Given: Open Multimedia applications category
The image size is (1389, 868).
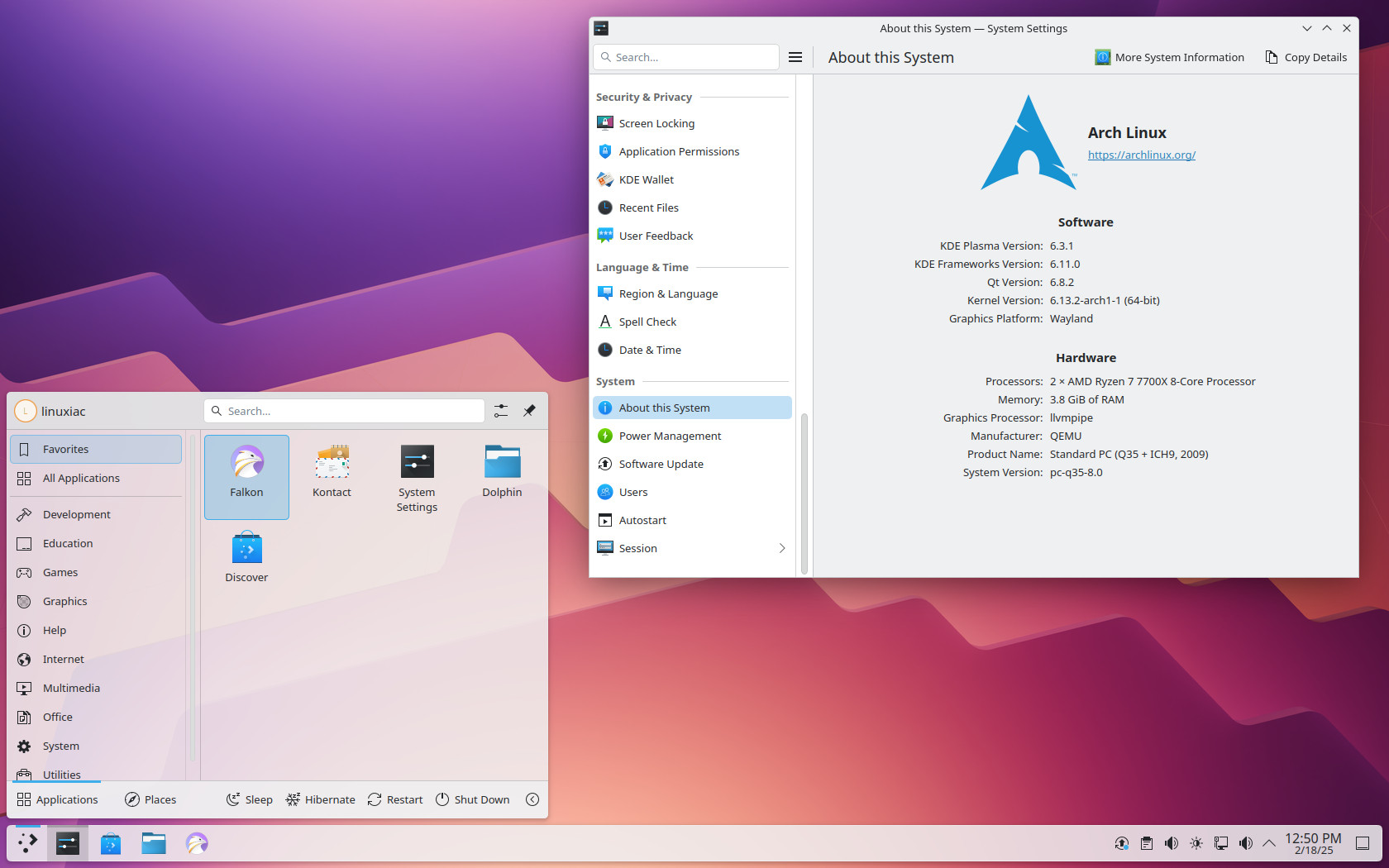Looking at the screenshot, I should (x=96, y=688).
